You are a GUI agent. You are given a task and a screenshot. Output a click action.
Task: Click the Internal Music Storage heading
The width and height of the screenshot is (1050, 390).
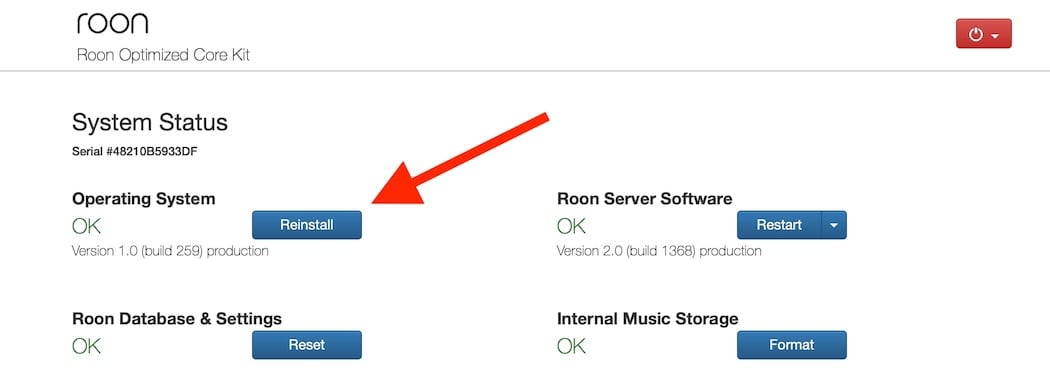(648, 318)
